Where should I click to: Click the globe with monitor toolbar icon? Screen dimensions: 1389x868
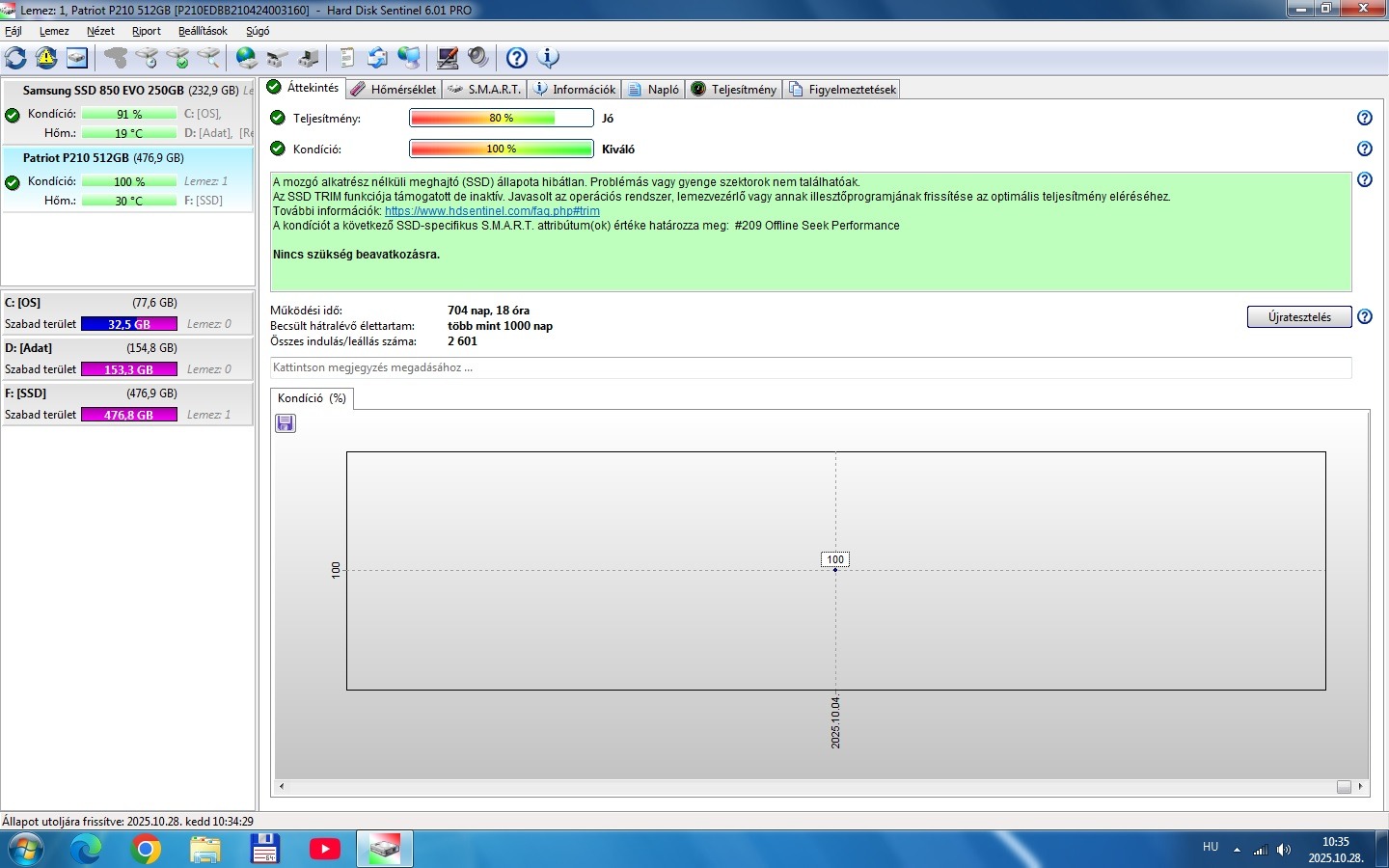tap(409, 58)
